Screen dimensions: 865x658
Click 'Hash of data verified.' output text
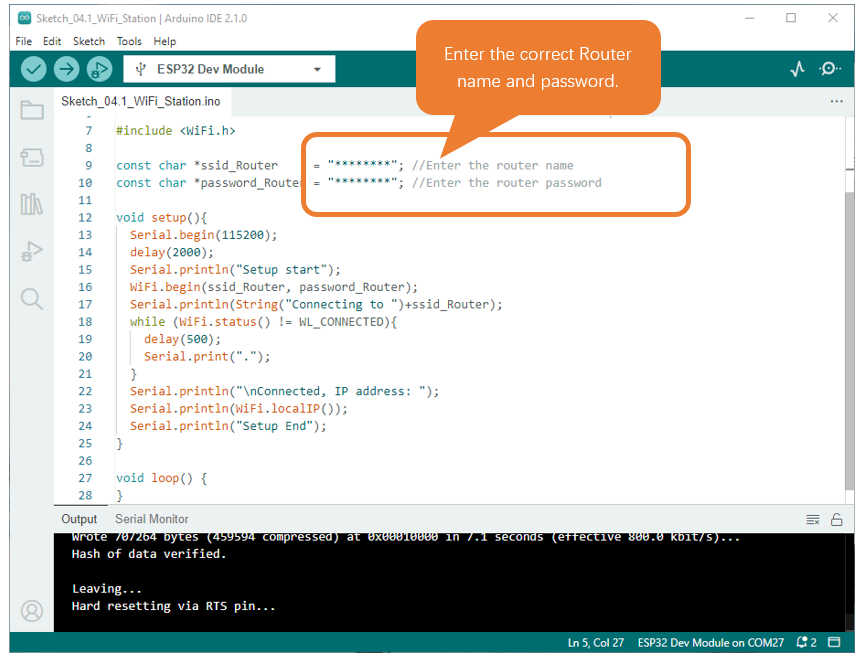[x=149, y=554]
